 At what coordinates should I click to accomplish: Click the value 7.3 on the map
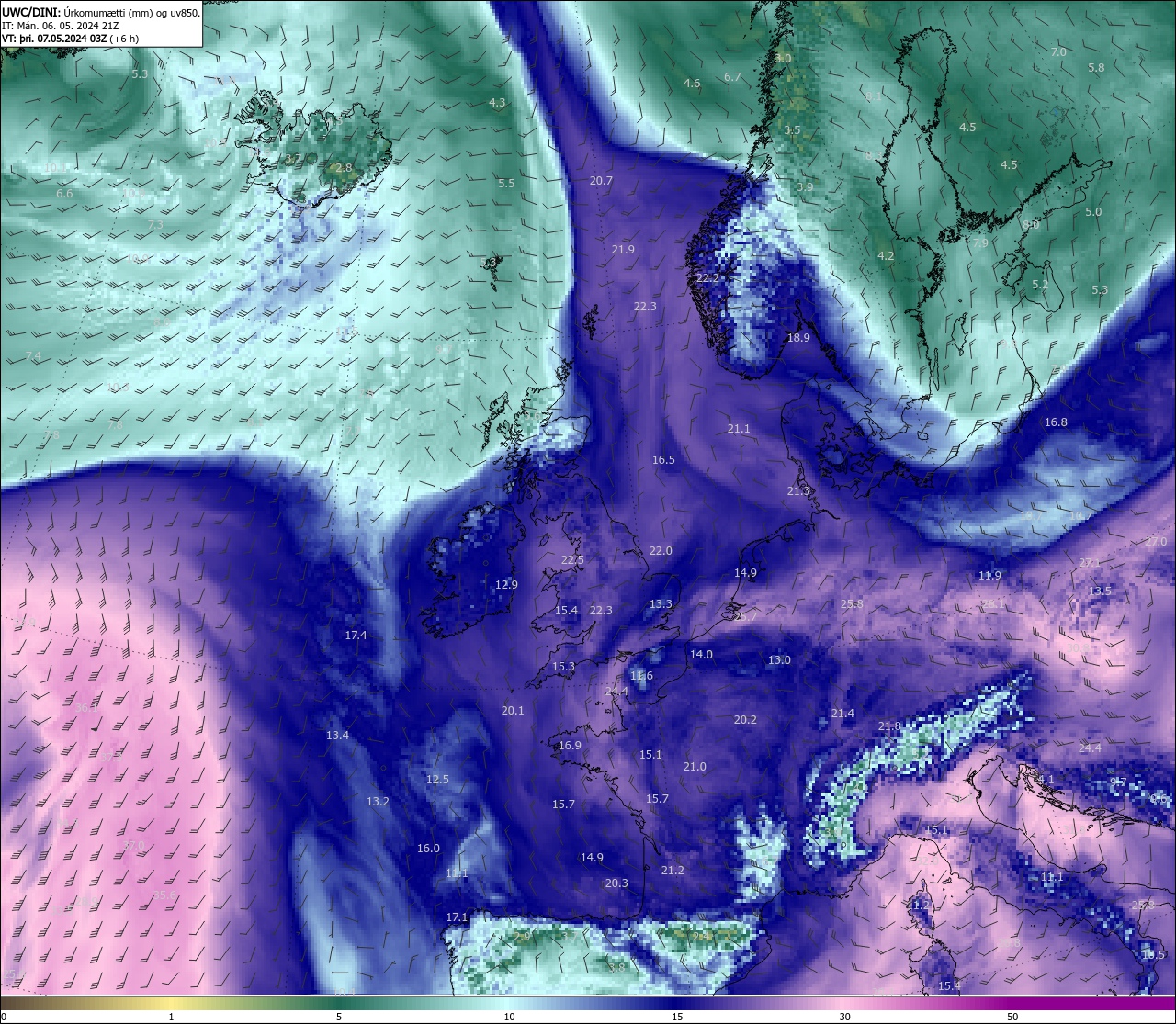155,225
